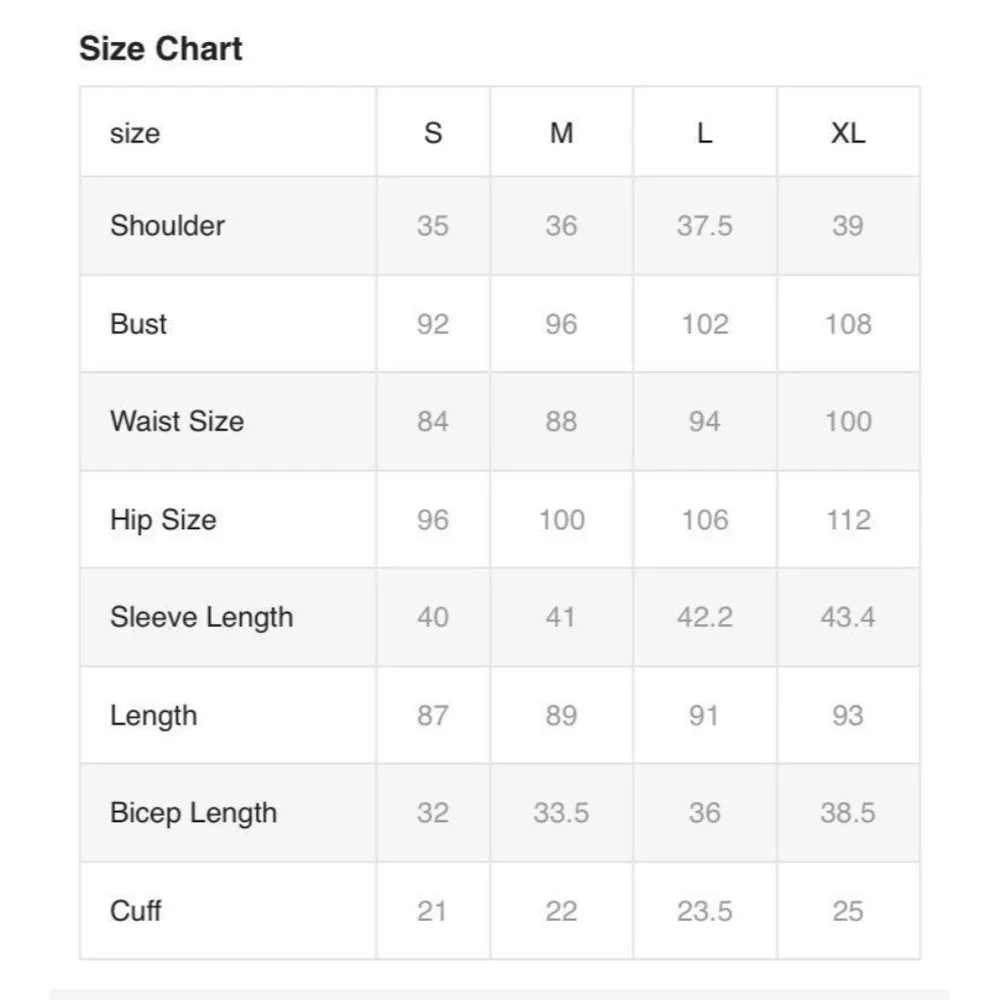Click the Bicep Length row label

tap(193, 813)
